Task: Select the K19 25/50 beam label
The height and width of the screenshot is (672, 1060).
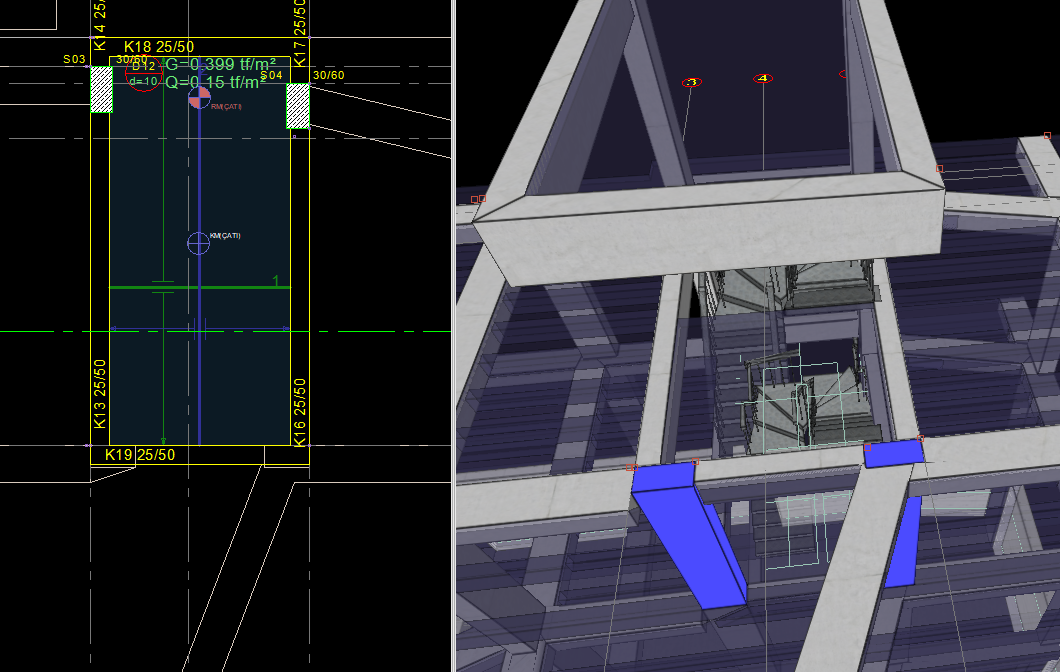Action: point(140,455)
